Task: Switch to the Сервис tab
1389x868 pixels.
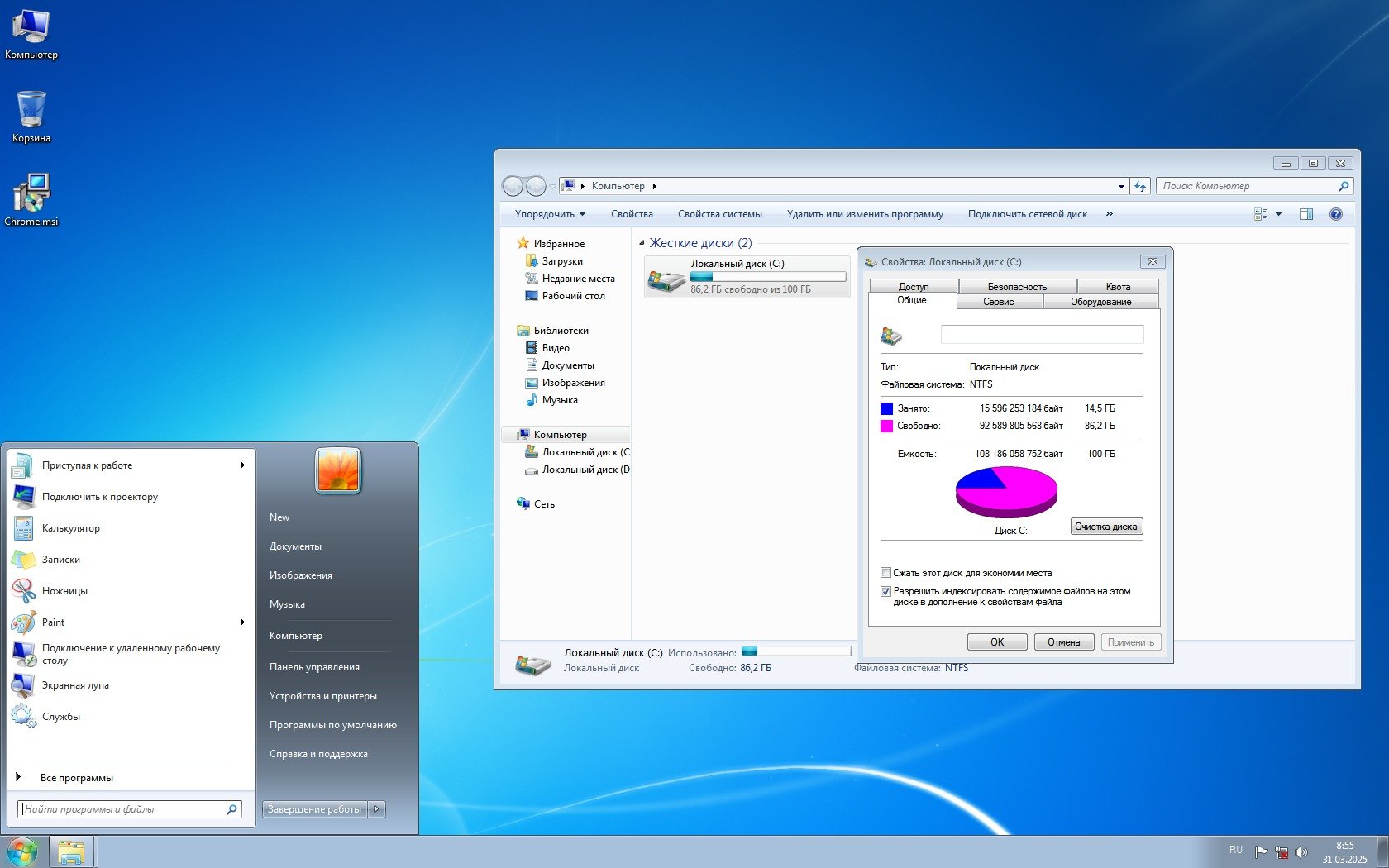Action: click(x=998, y=302)
